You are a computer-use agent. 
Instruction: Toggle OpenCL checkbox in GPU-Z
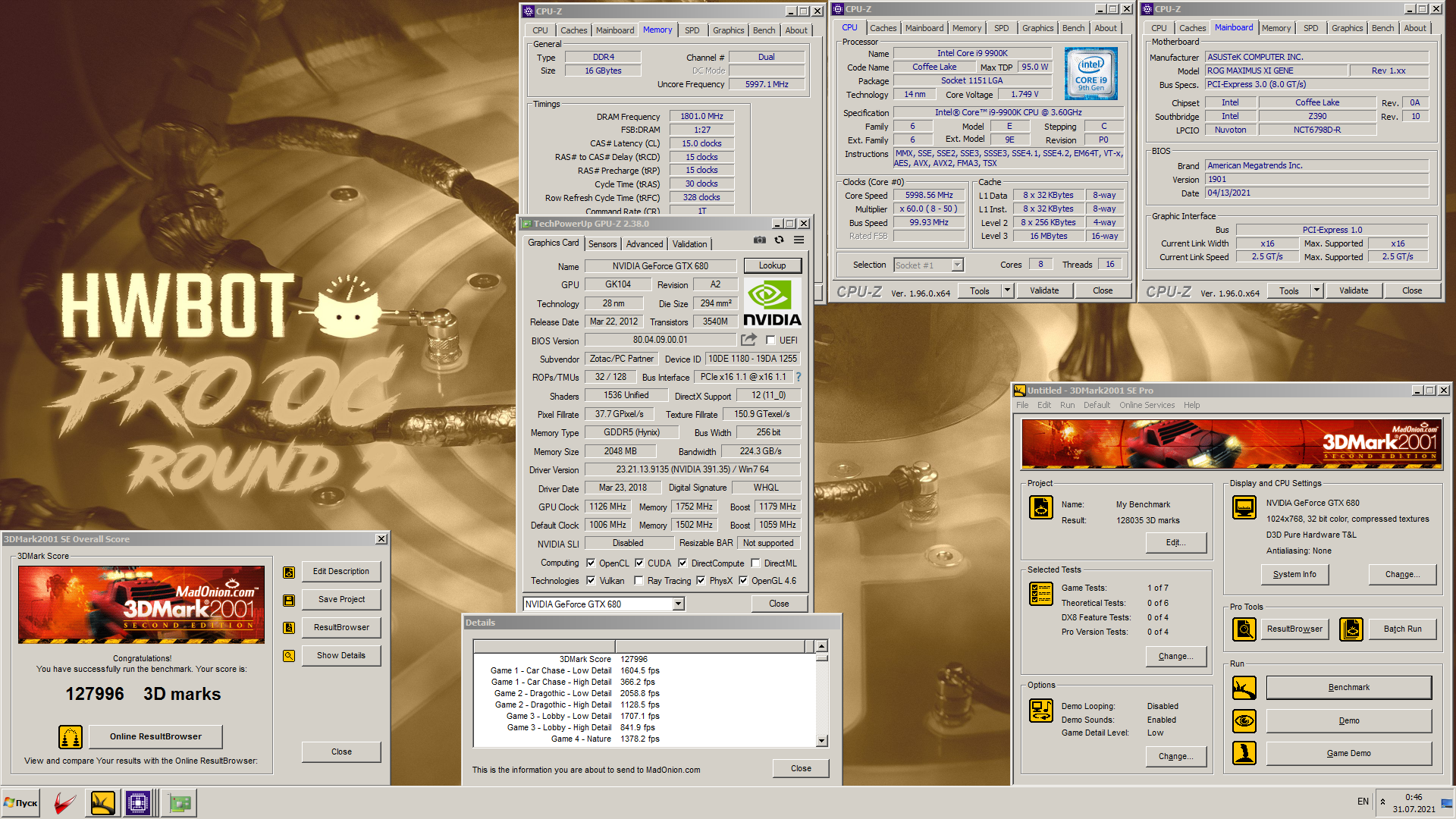click(x=591, y=563)
